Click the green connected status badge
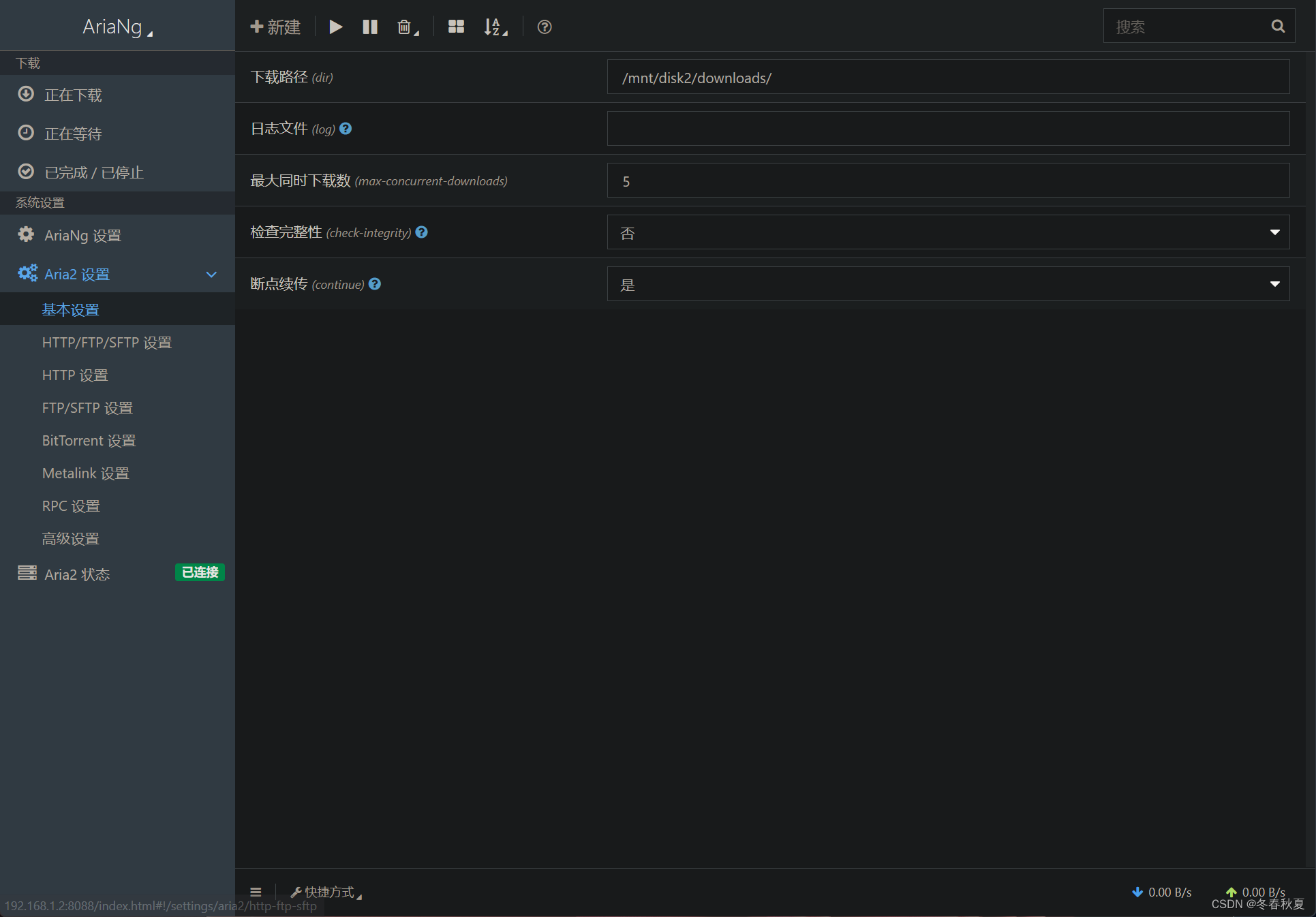Image resolution: width=1316 pixels, height=917 pixels. [x=200, y=572]
